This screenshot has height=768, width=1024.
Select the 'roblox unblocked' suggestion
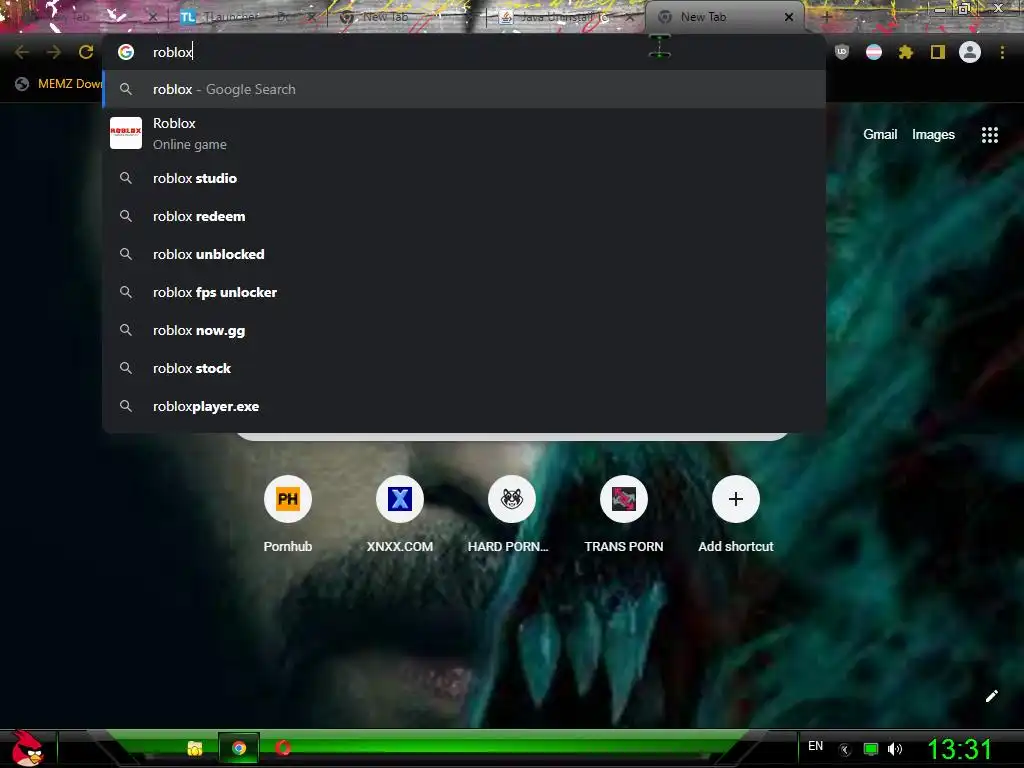pyautogui.click(x=464, y=254)
